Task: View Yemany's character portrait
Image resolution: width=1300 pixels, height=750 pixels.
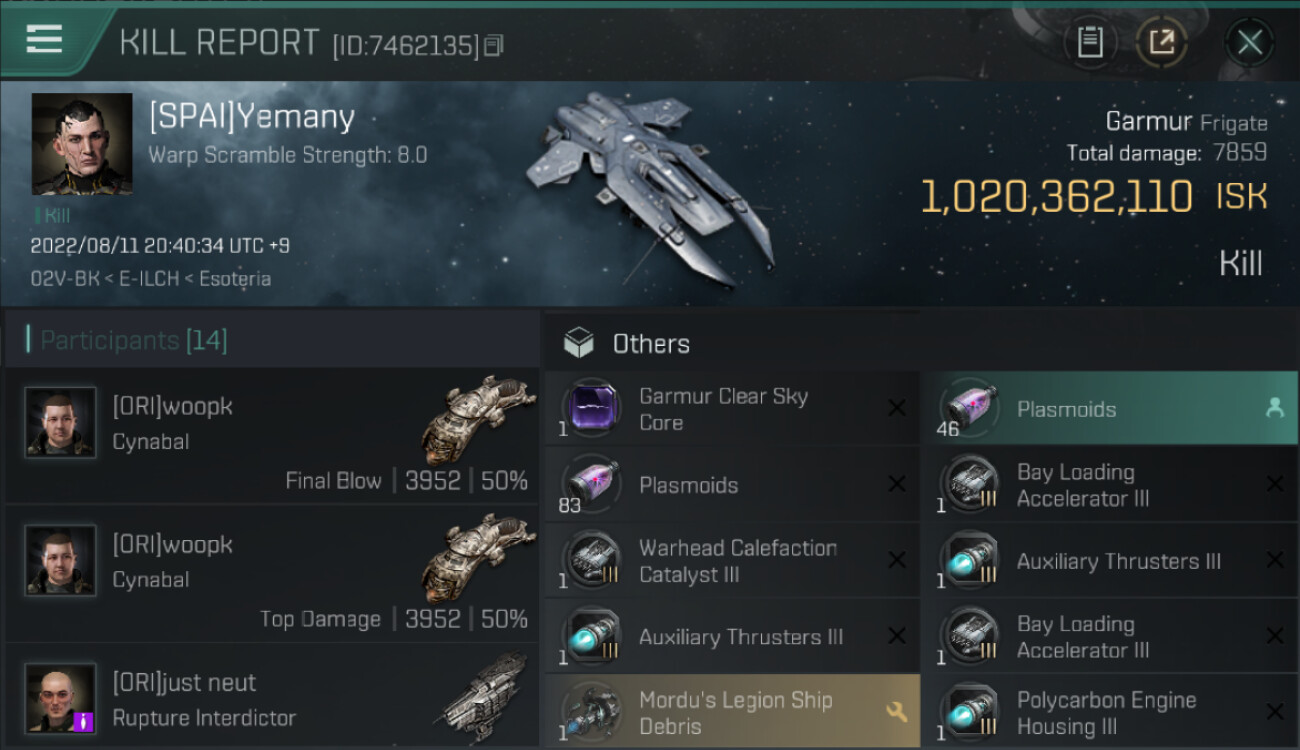Action: click(x=82, y=144)
